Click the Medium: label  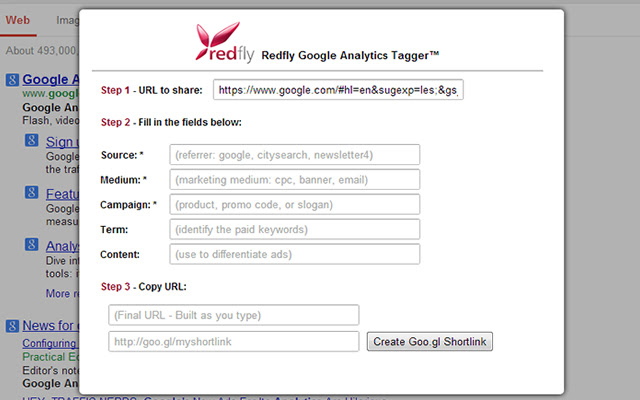pos(123,180)
